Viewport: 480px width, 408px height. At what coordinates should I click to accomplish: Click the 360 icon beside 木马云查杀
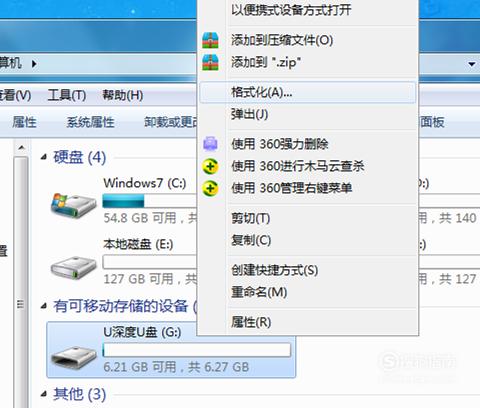[x=210, y=166]
